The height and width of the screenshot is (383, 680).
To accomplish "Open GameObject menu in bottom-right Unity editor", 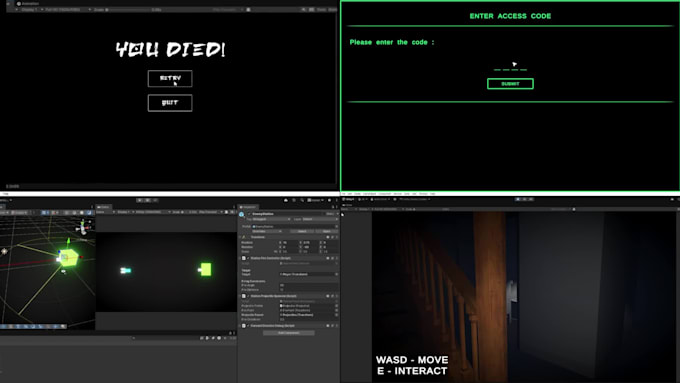I will click(369, 194).
